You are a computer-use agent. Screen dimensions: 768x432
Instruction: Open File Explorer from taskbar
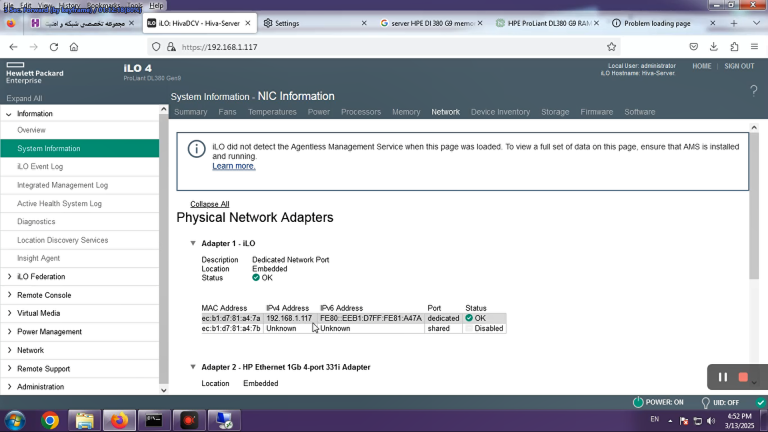(84, 421)
